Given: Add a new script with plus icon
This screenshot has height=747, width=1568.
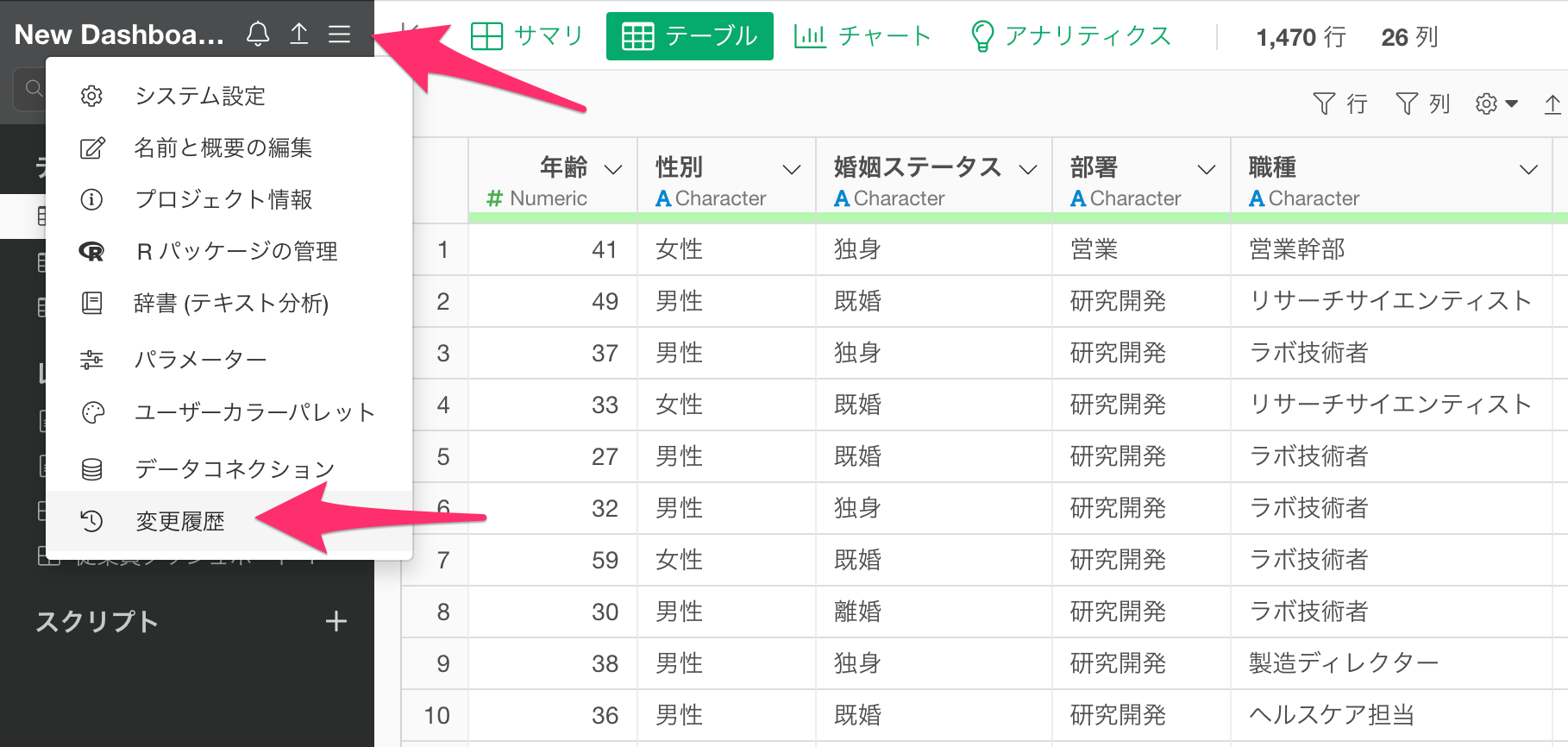Looking at the screenshot, I should pyautogui.click(x=336, y=621).
